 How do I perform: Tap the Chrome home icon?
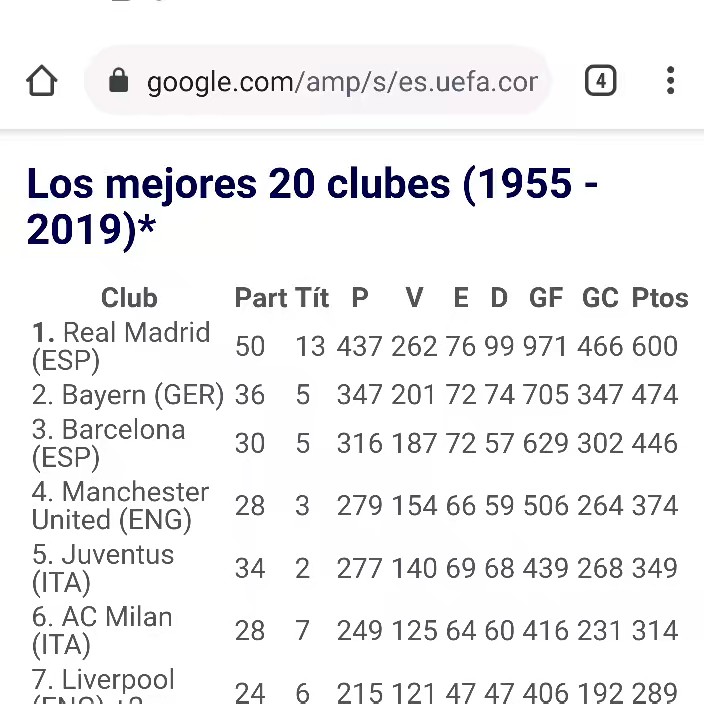(x=42, y=81)
